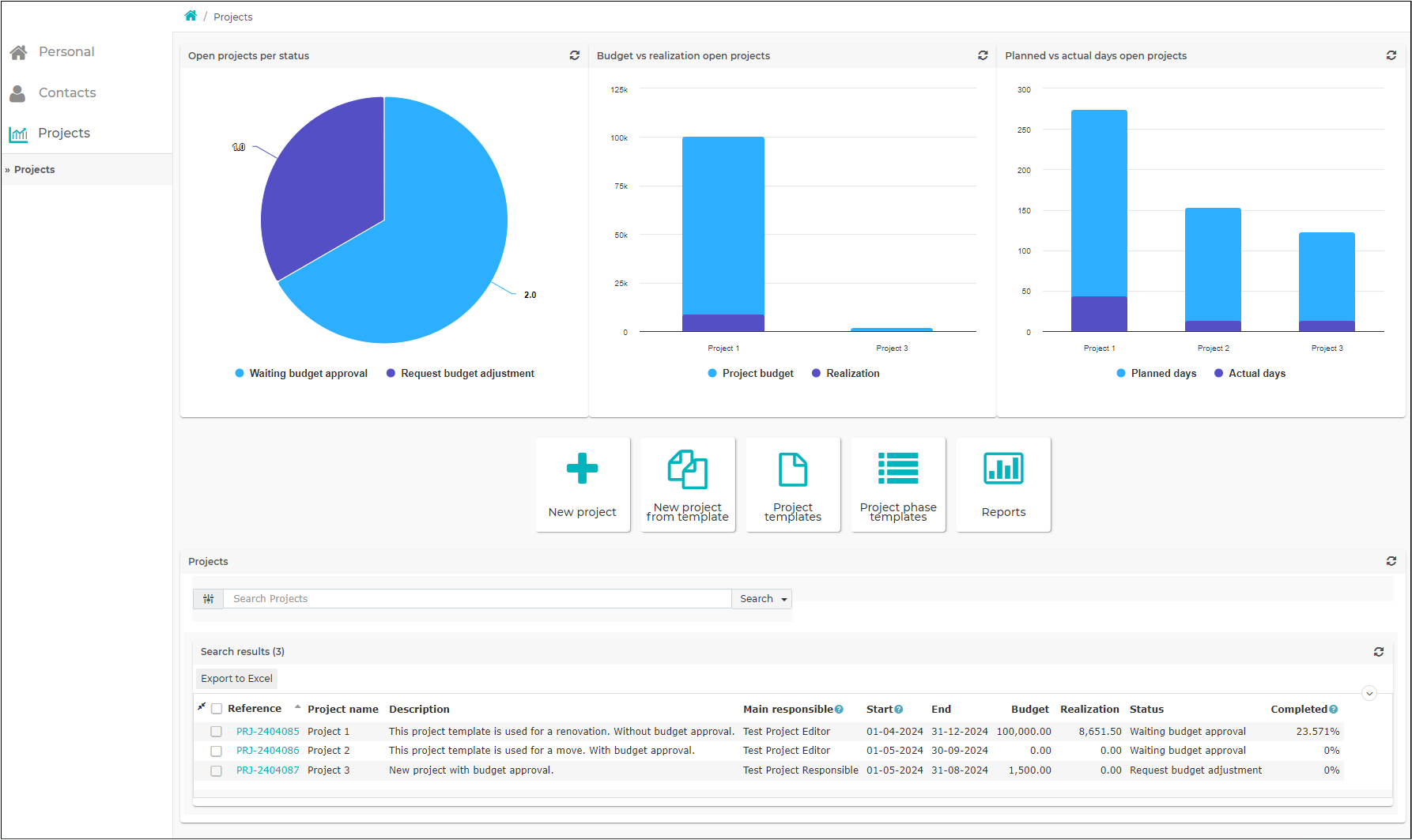Image resolution: width=1412 pixels, height=840 pixels.
Task: Click the Export to Excel button
Action: 237,679
